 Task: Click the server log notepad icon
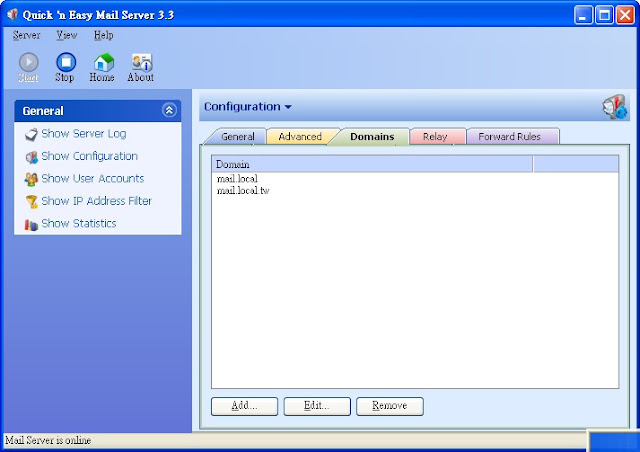(x=31, y=134)
